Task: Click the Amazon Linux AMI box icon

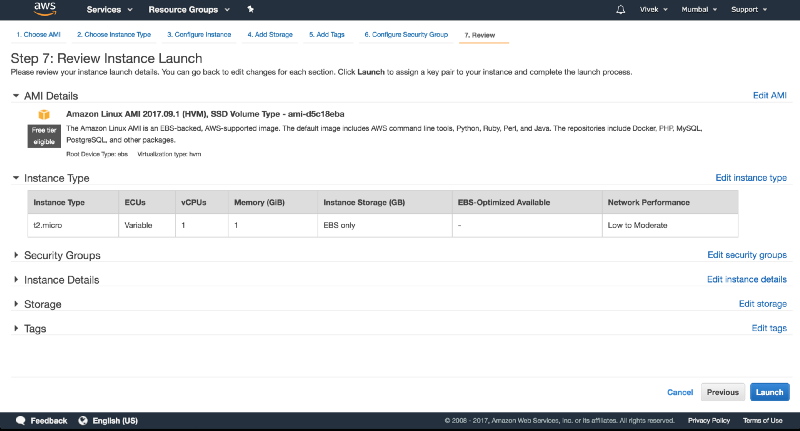Action: pos(44,114)
